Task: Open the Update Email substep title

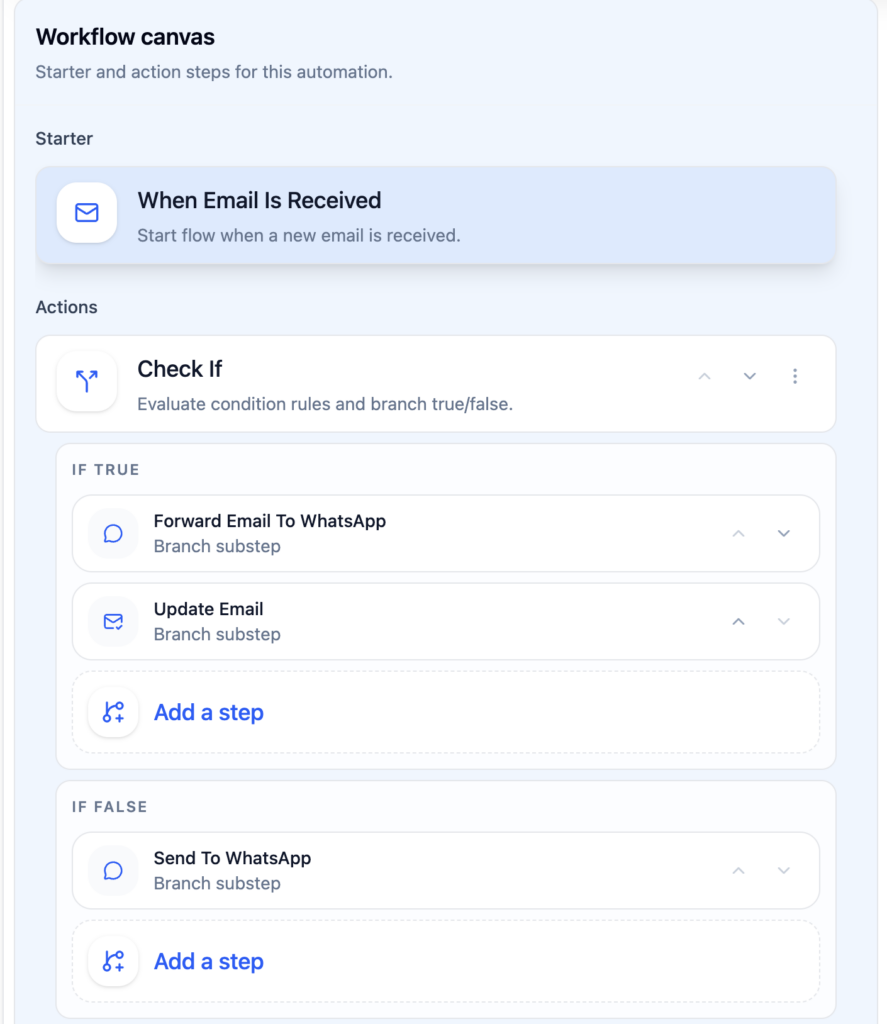Action: point(208,609)
